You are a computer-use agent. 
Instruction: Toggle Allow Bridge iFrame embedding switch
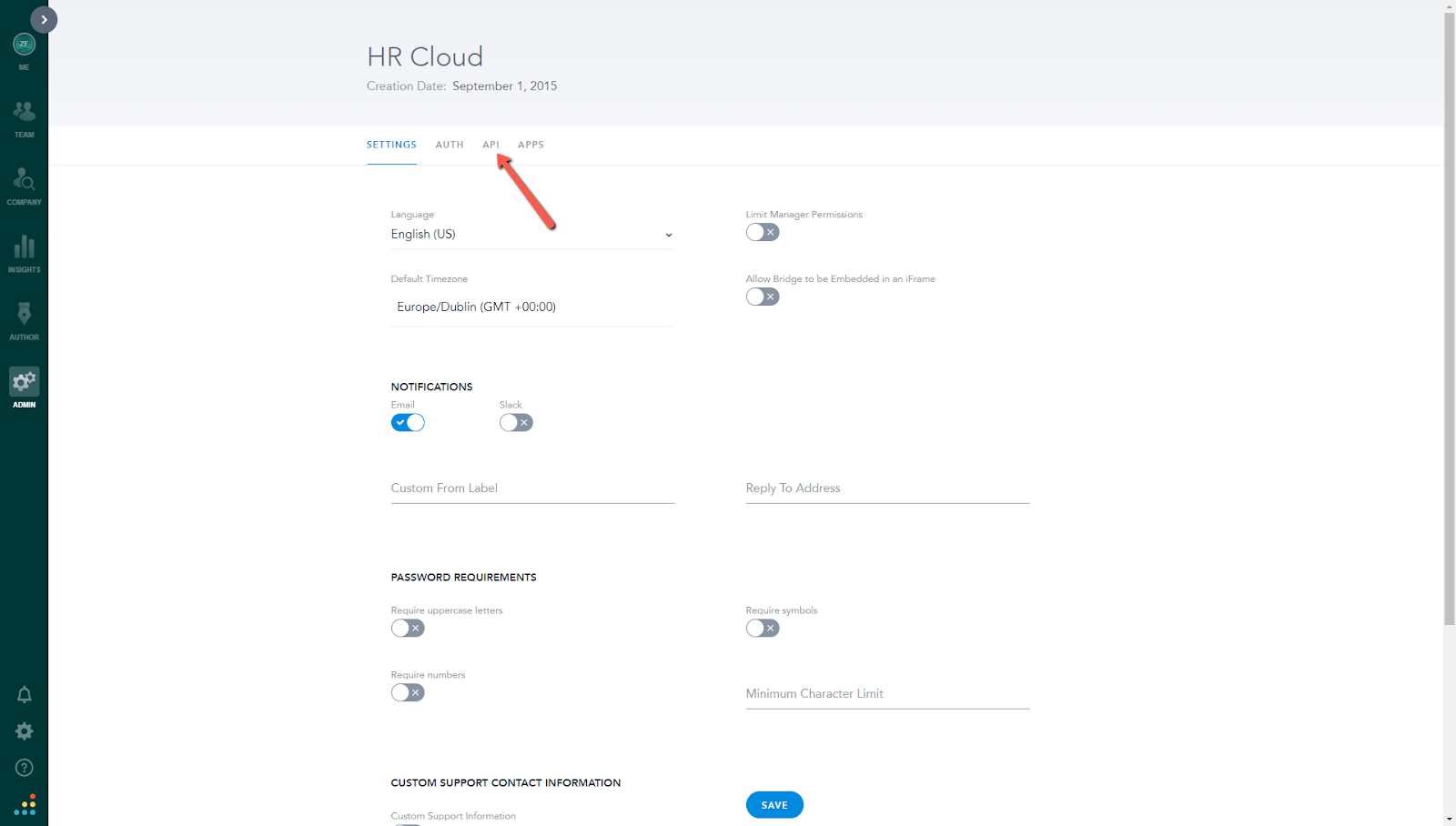763,297
